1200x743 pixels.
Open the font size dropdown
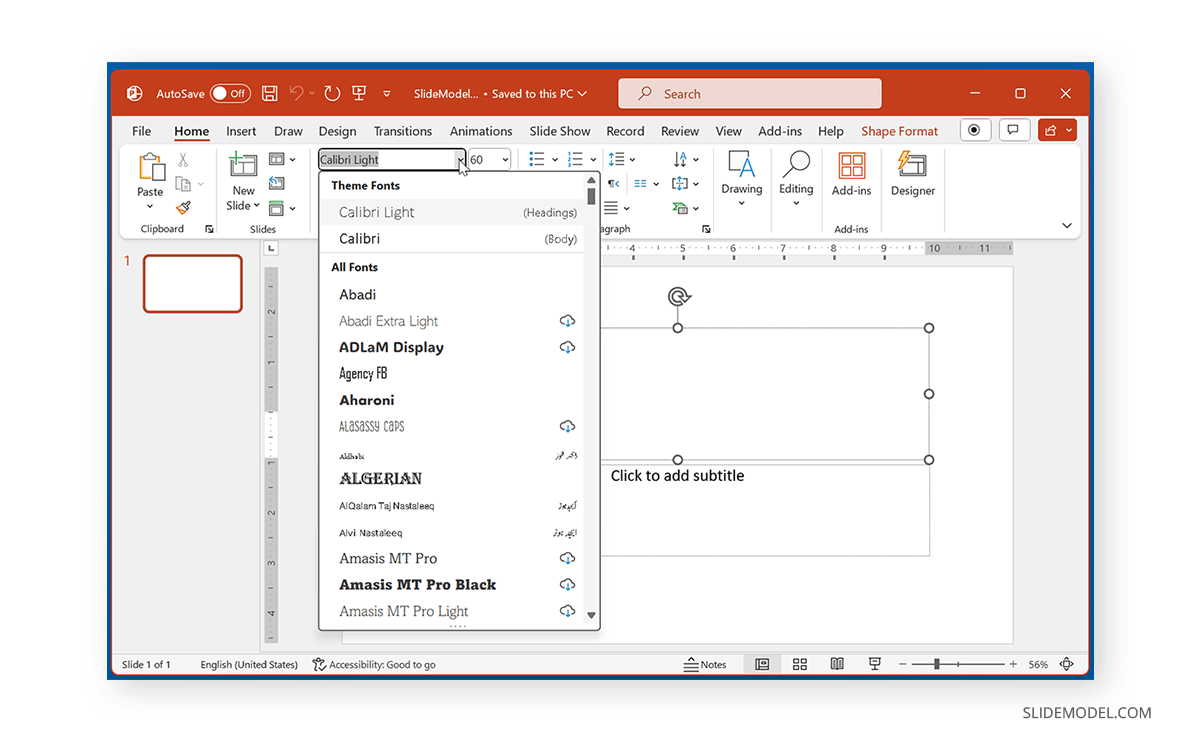pos(505,159)
